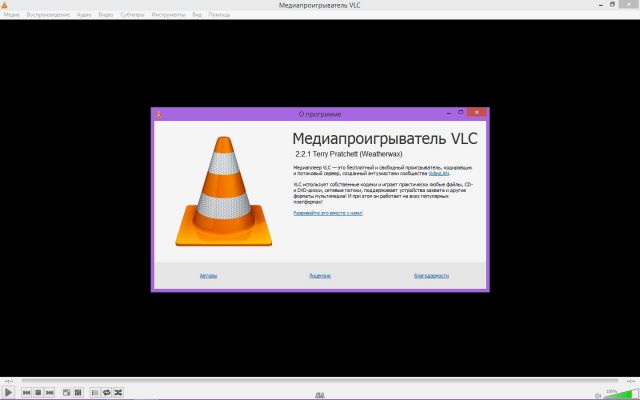Screen dimensions: 640x400
Task: Open the Инструменты menu
Action: point(168,15)
